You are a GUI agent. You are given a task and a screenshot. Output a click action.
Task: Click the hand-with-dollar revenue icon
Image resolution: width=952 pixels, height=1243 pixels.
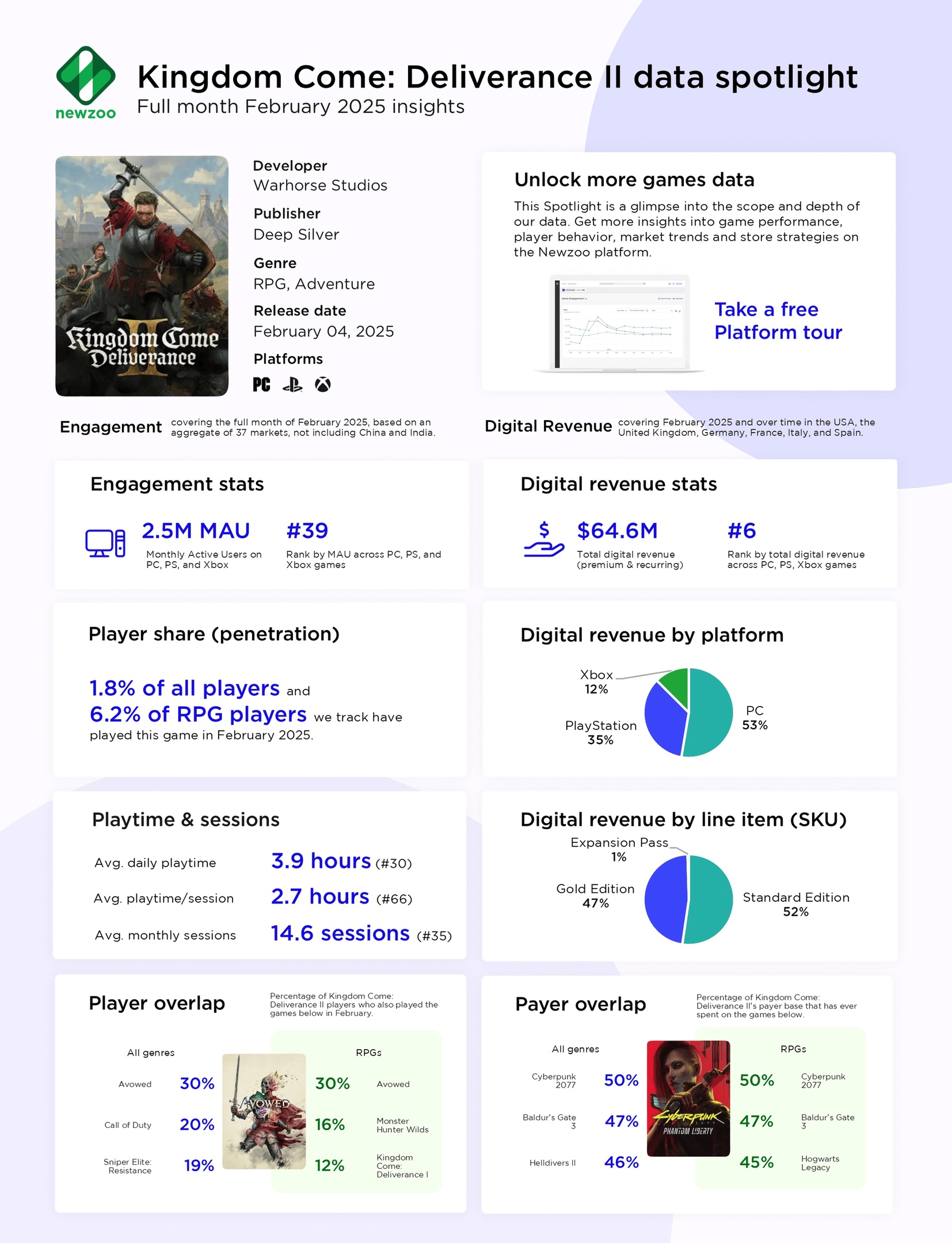544,539
